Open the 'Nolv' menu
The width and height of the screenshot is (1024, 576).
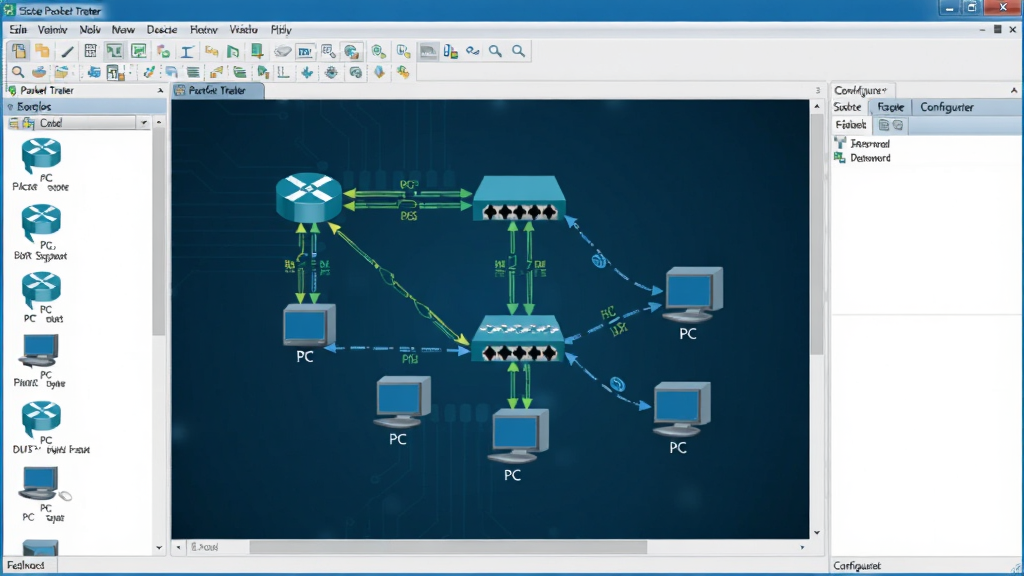90,29
